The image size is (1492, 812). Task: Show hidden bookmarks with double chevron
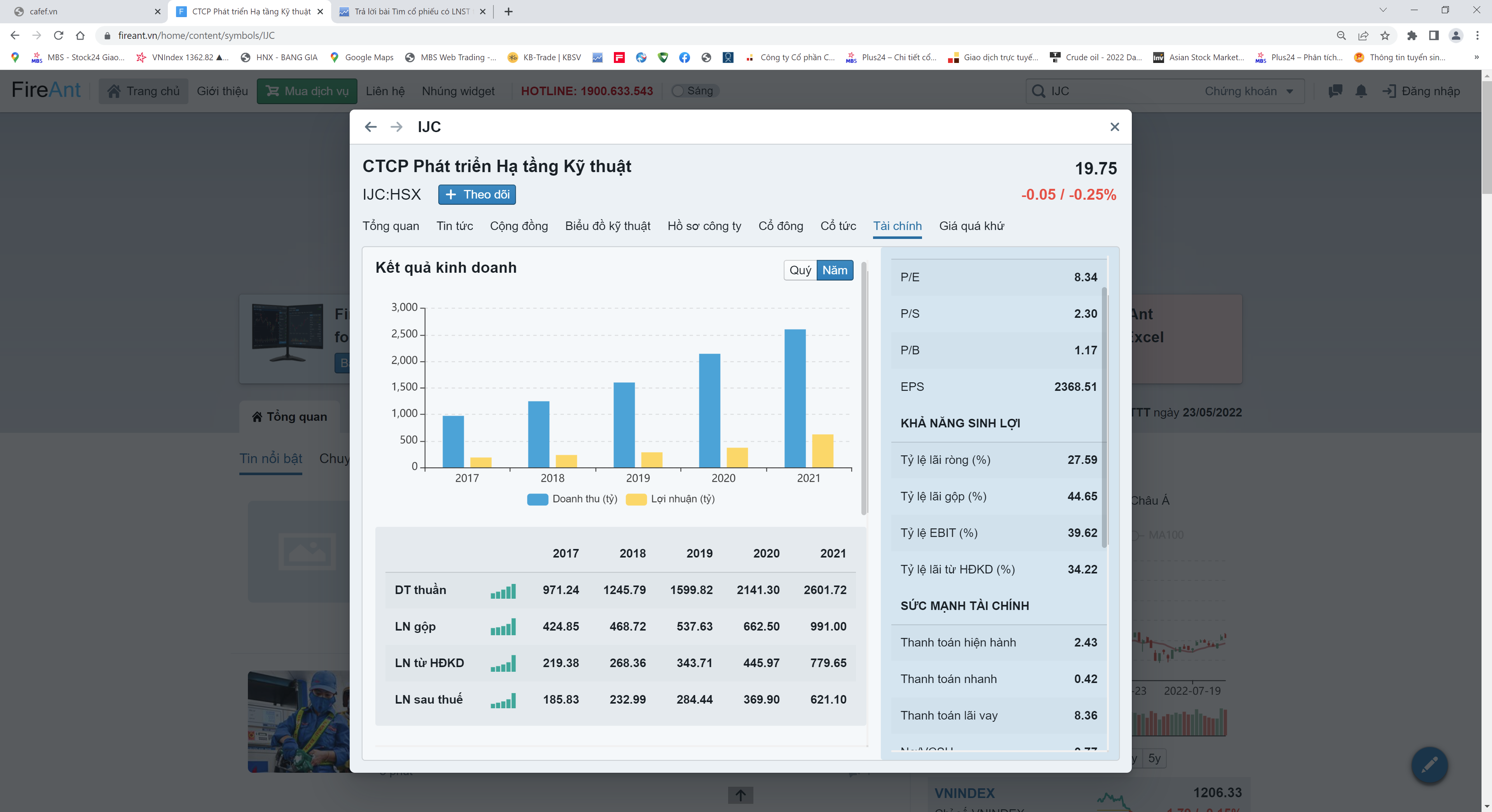[1476, 58]
